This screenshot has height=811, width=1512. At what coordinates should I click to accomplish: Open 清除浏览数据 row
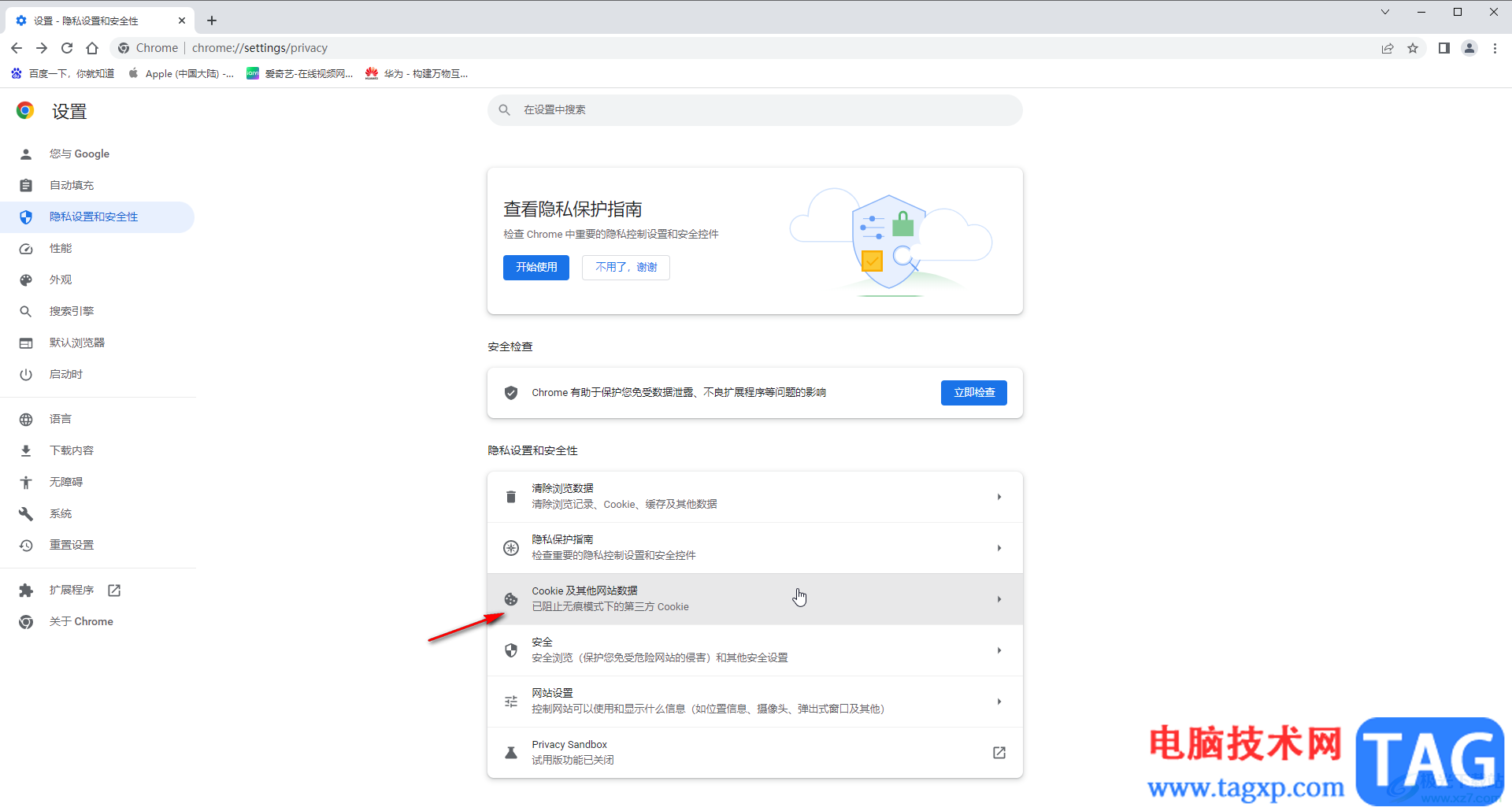[754, 497]
